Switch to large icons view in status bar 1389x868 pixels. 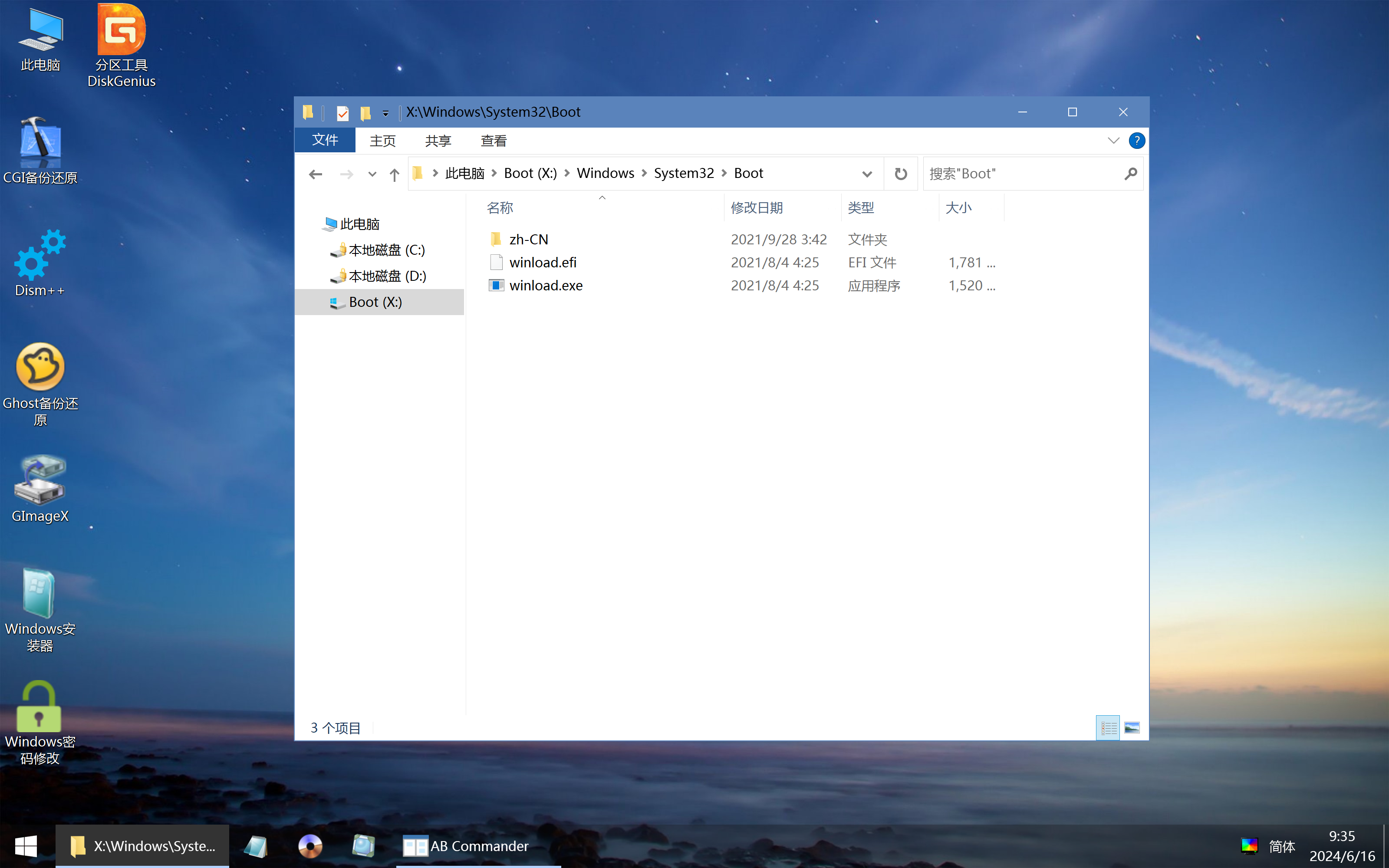click(x=1131, y=728)
